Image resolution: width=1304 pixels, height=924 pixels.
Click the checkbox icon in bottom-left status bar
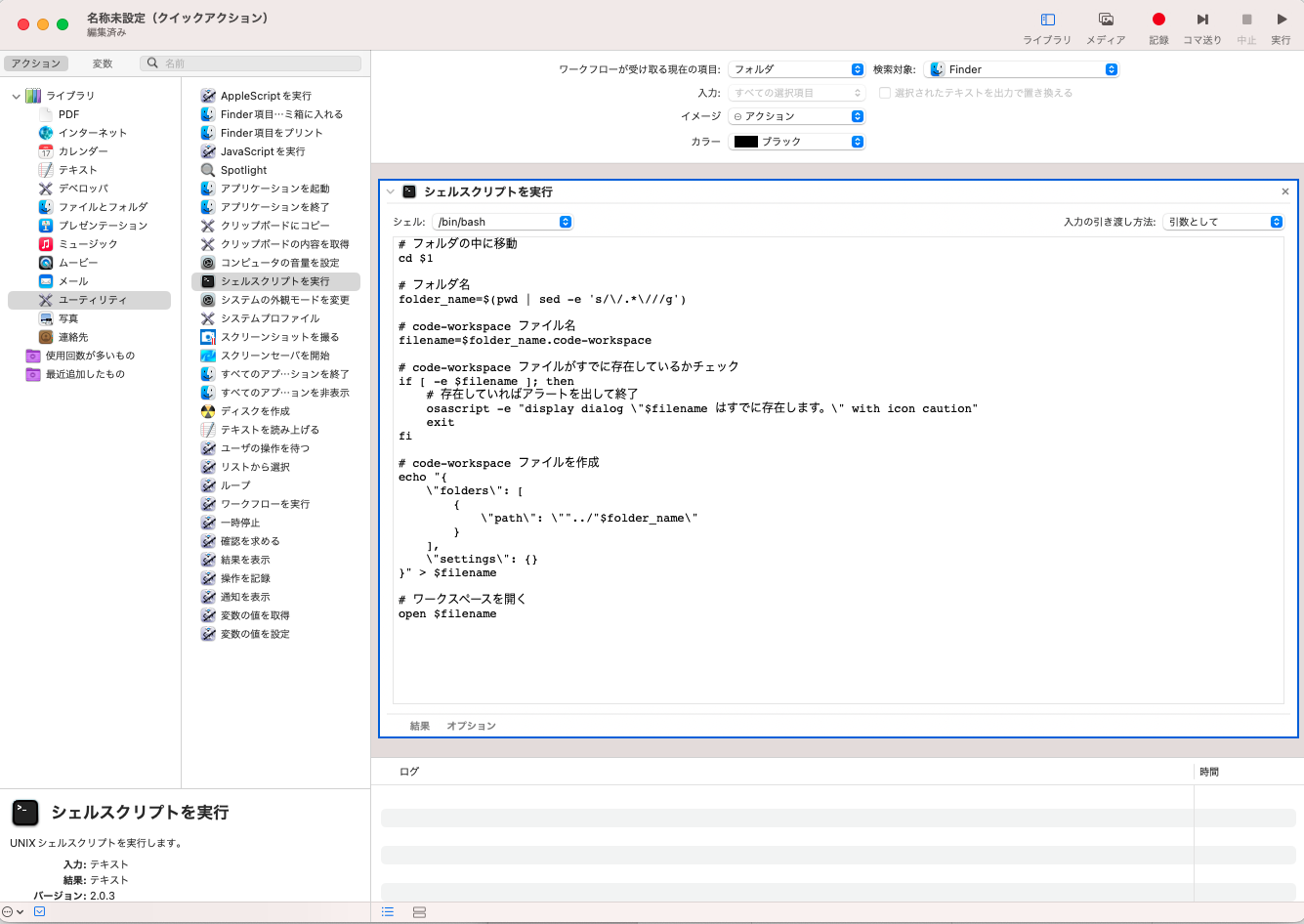tap(37, 911)
